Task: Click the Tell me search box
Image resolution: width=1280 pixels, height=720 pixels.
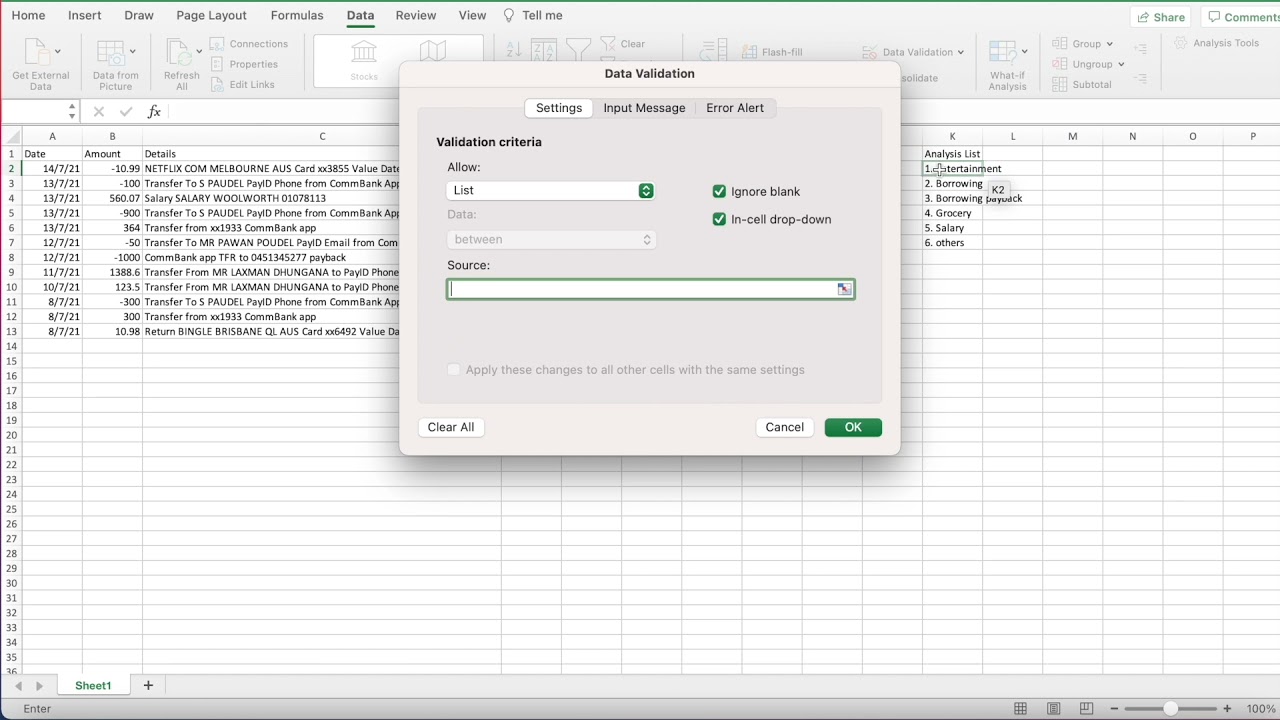Action: click(533, 15)
